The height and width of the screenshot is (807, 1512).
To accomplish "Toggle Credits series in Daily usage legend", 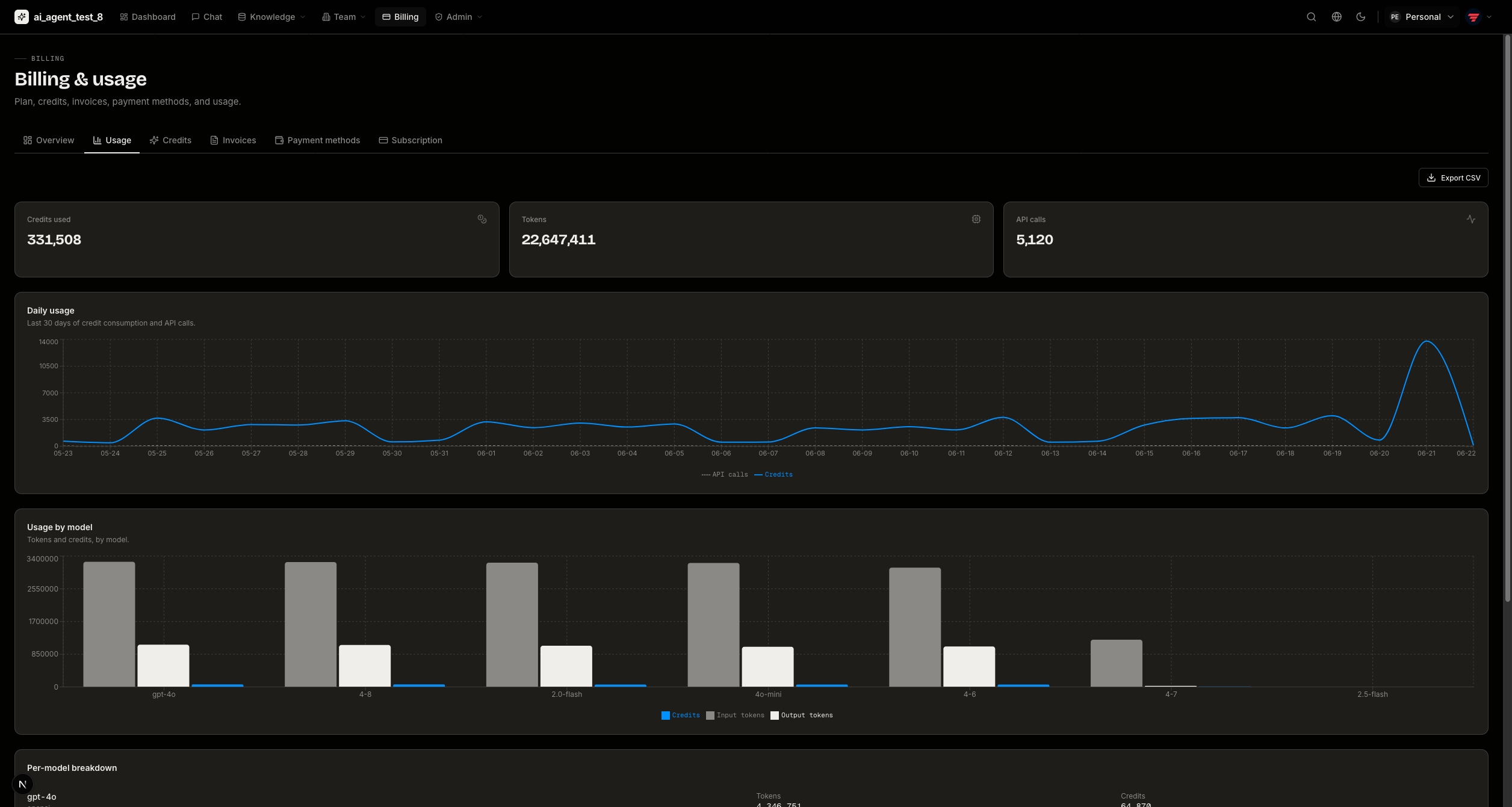I will [x=773, y=475].
